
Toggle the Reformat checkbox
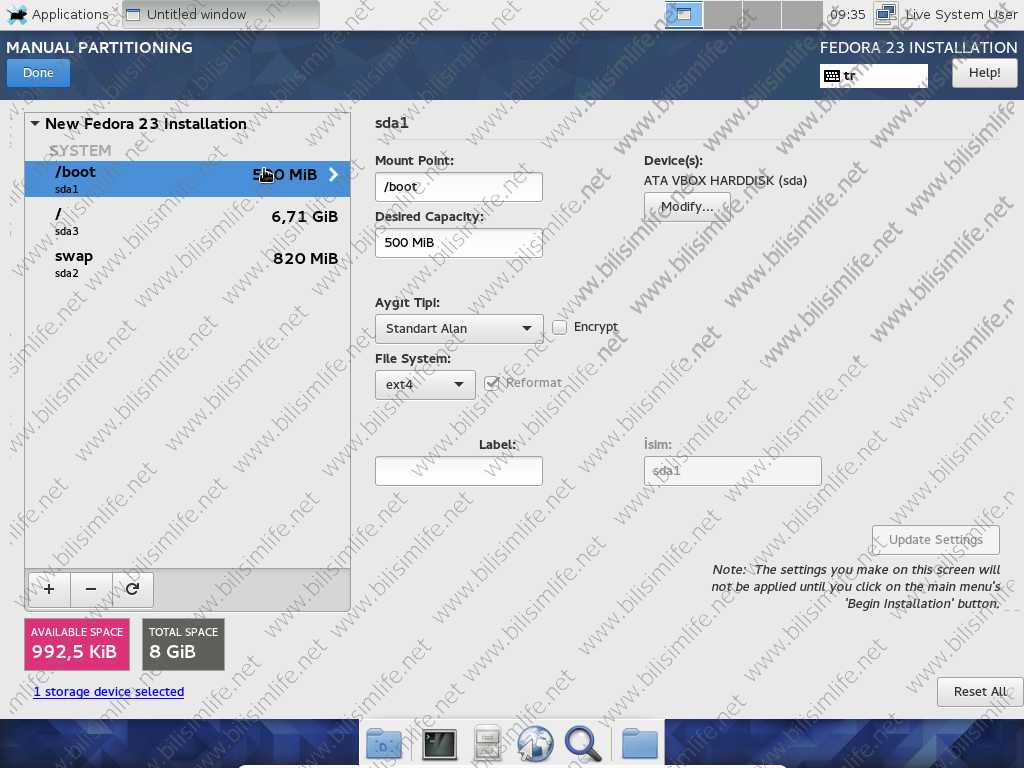coord(492,383)
